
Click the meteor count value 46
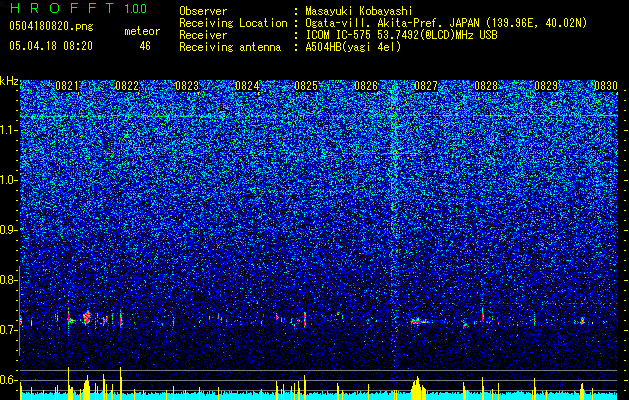pos(145,46)
